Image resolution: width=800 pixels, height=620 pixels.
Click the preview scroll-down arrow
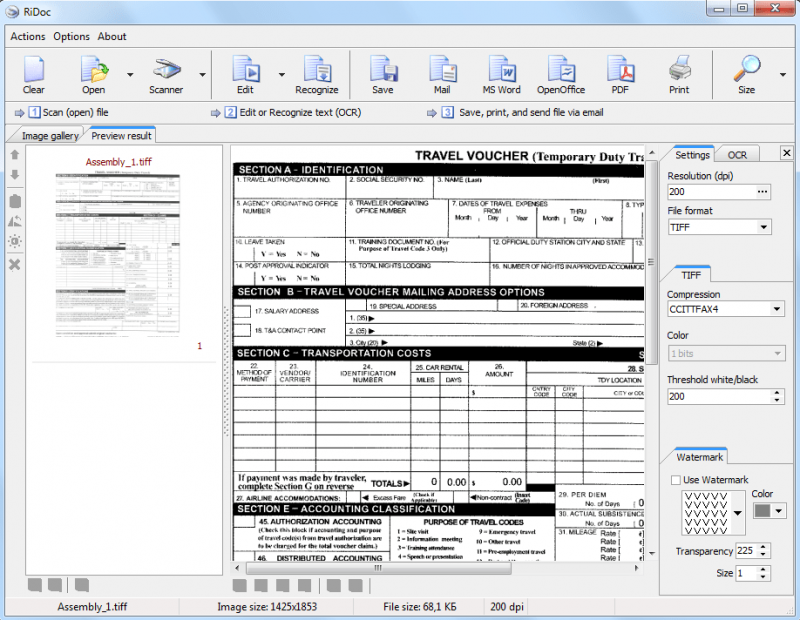(652, 553)
